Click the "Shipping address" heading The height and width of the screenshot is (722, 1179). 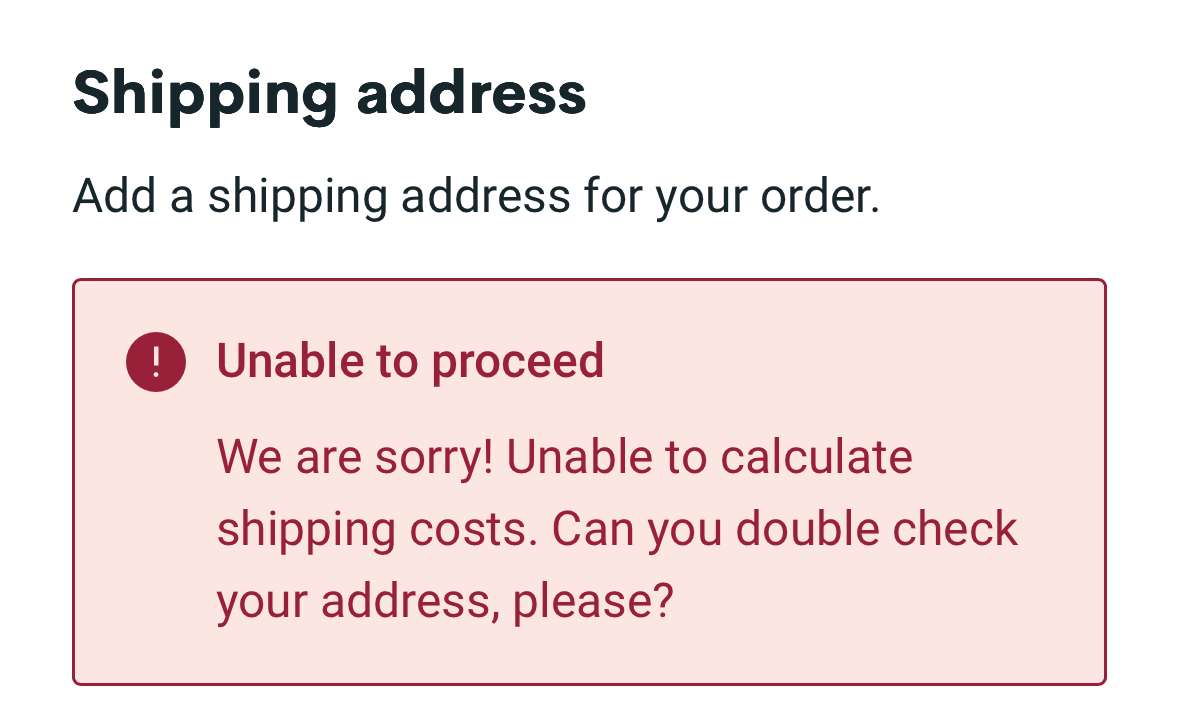(x=329, y=93)
